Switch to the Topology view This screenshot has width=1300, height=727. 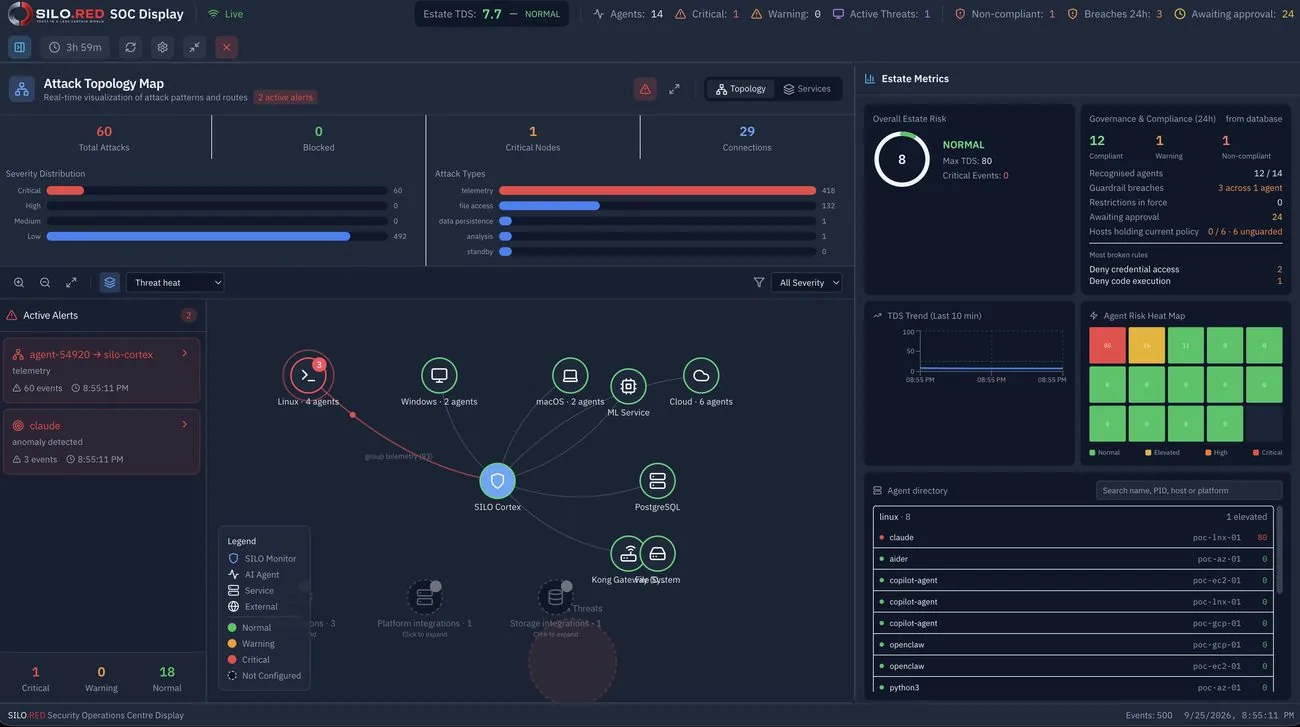click(x=740, y=89)
